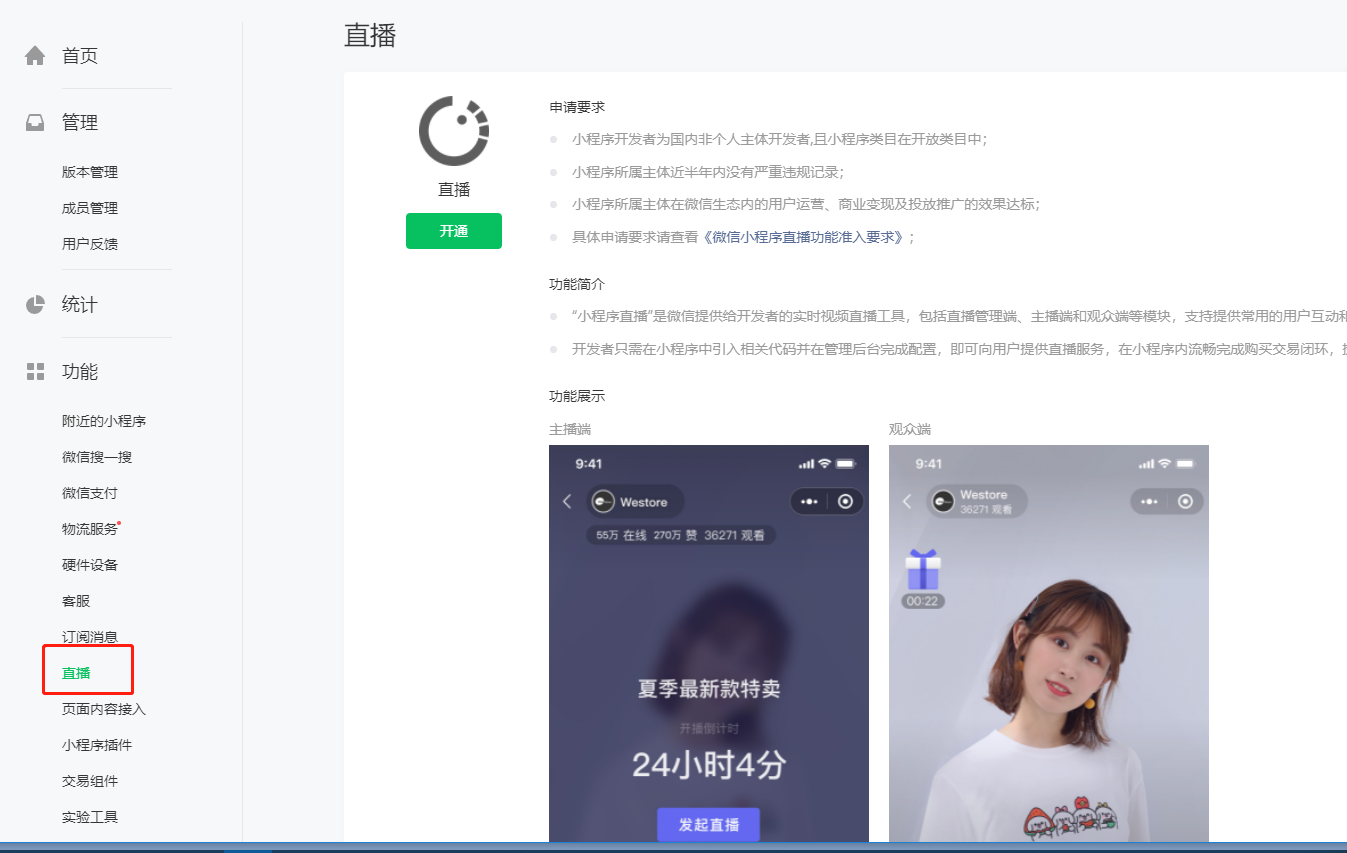The image size is (1347, 853).
Task: Click the Westore avatar in 观众端 preview
Action: coord(943,501)
